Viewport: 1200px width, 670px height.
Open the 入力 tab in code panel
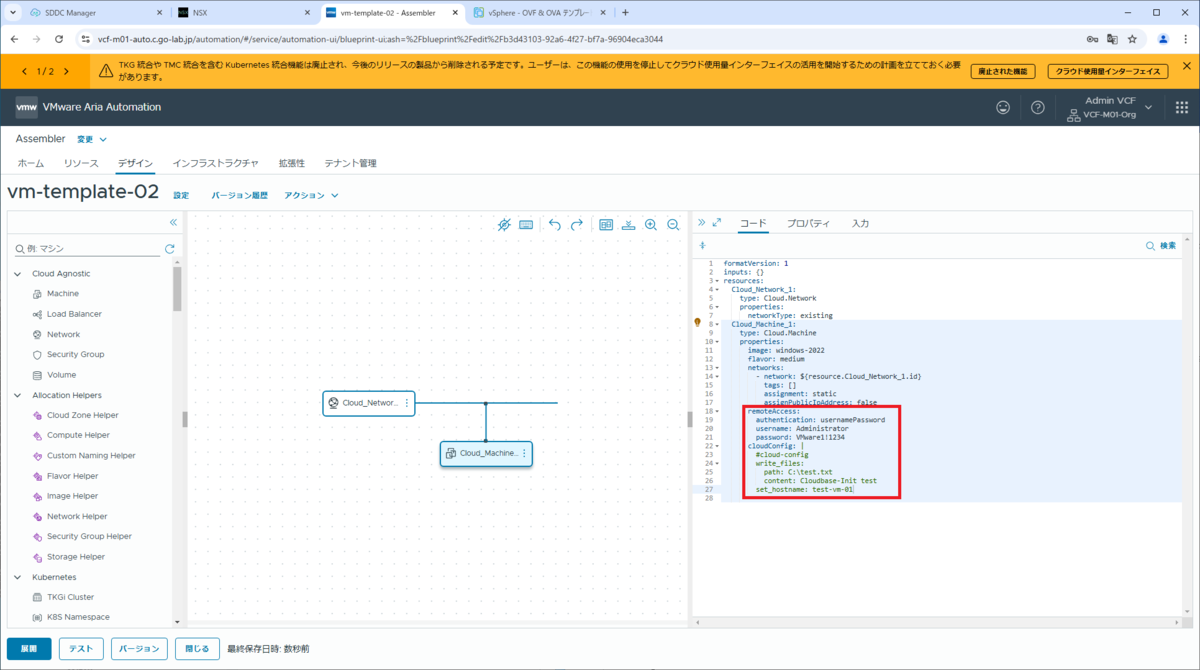pos(860,223)
